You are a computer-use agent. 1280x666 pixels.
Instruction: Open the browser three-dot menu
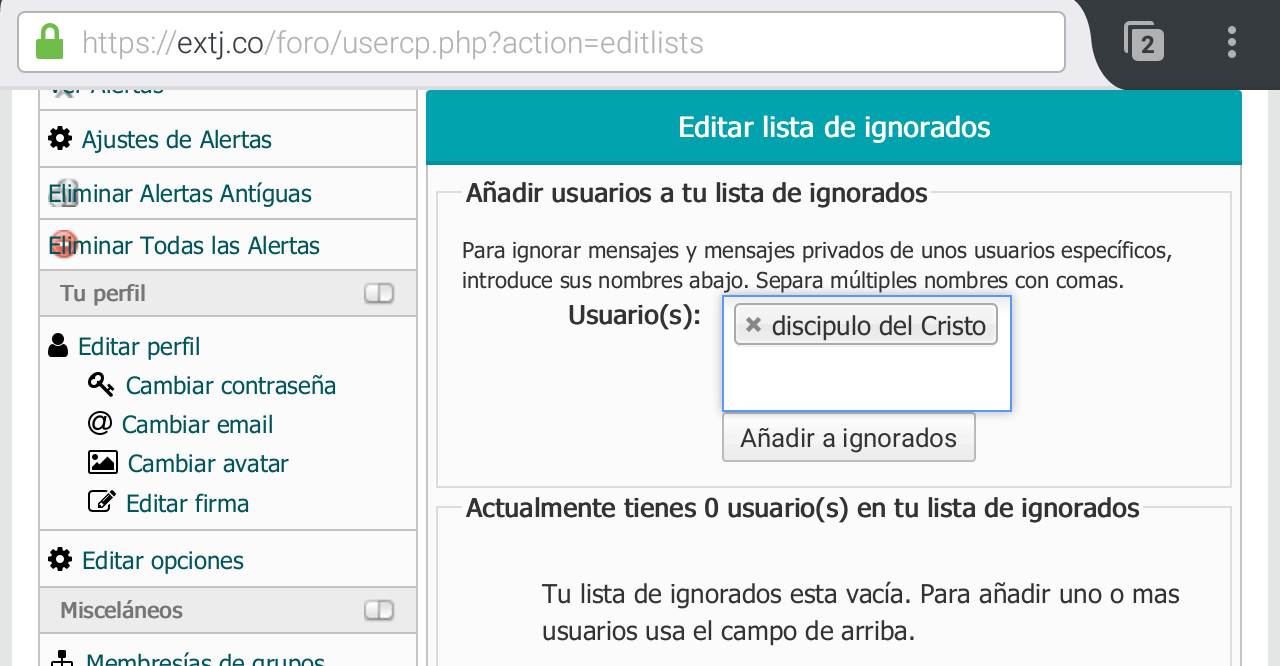(x=1231, y=43)
